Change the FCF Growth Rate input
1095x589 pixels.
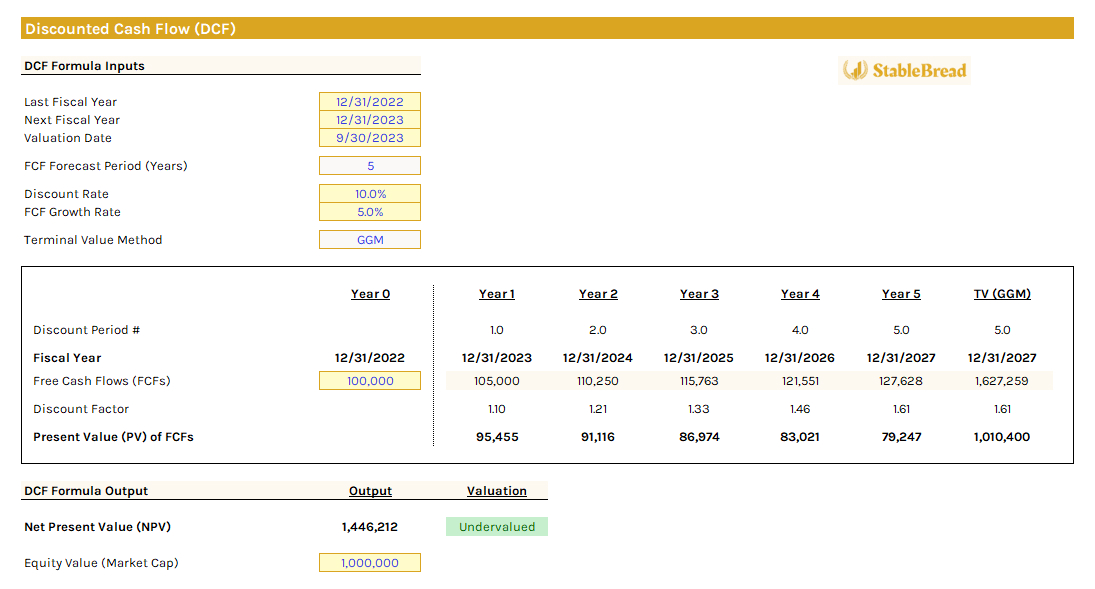click(369, 211)
